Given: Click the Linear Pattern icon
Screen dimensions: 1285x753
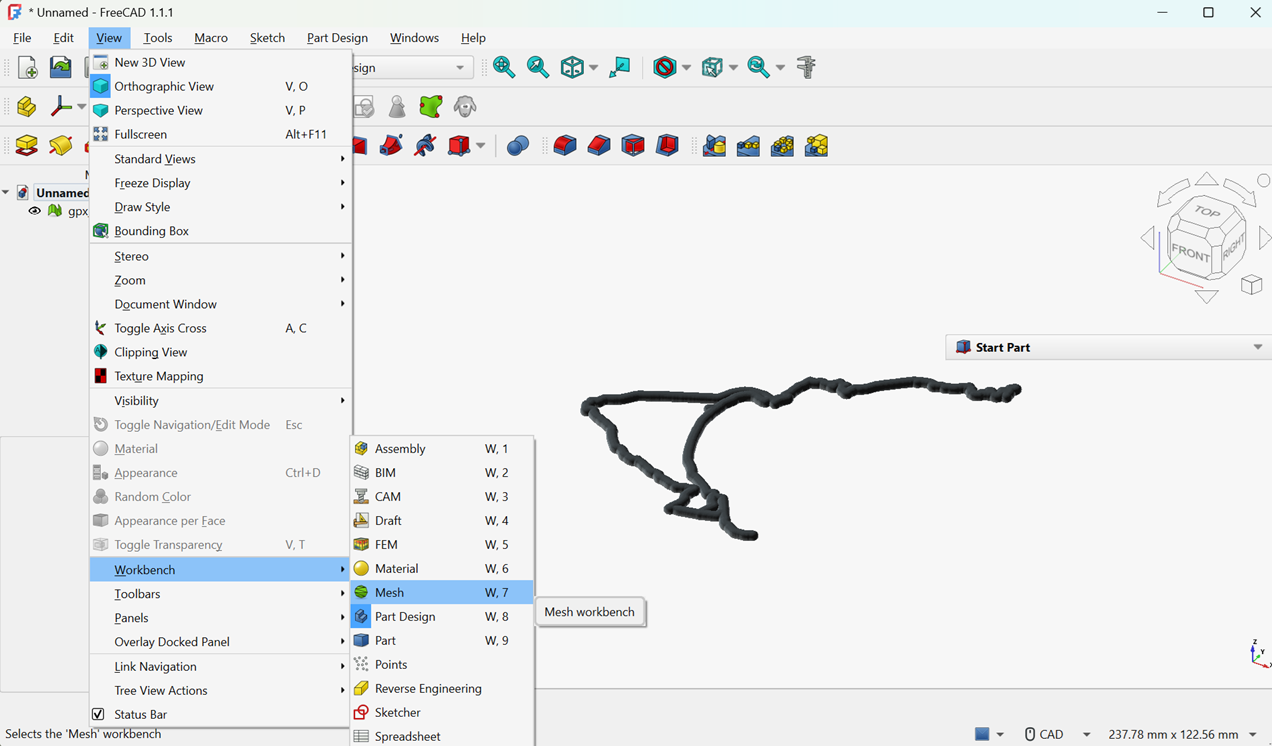Looking at the screenshot, I should click(748, 146).
